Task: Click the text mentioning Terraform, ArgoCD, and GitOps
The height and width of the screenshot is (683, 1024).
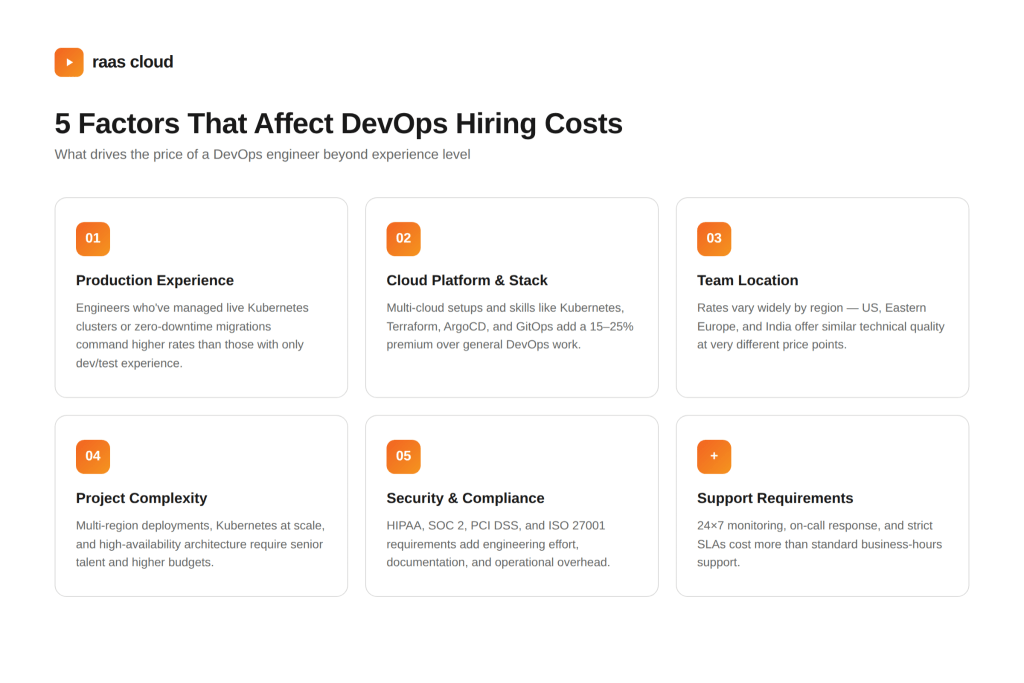Action: [510, 326]
